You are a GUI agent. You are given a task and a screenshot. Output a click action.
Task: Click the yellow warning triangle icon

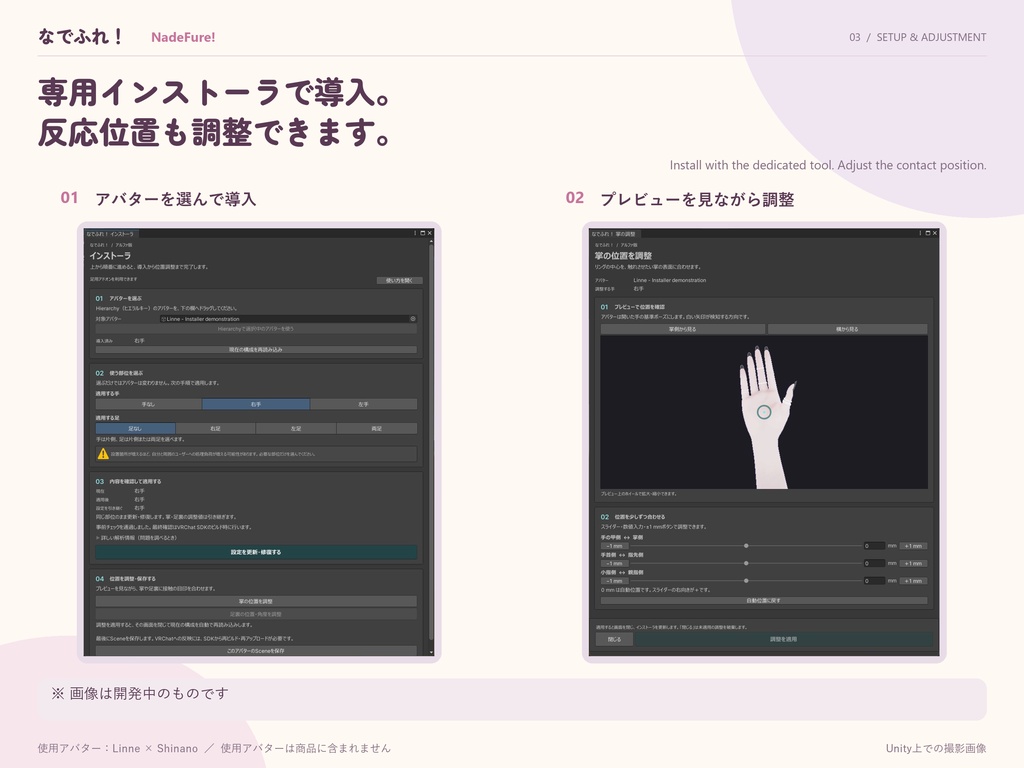(103, 454)
